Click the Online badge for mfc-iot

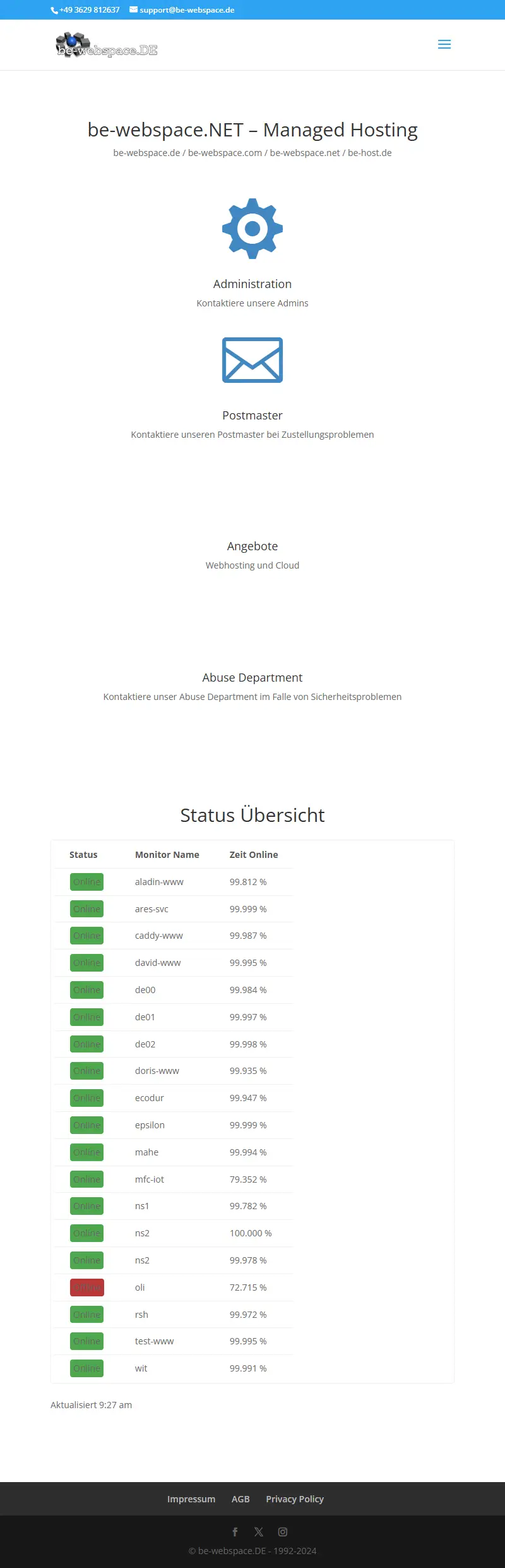[86, 1179]
